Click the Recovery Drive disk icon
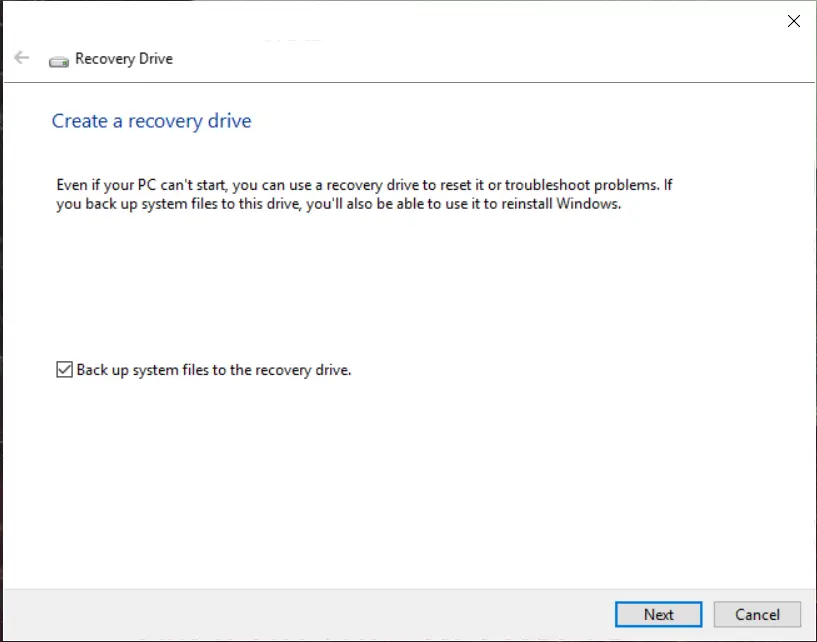The image size is (817, 642). coord(59,62)
